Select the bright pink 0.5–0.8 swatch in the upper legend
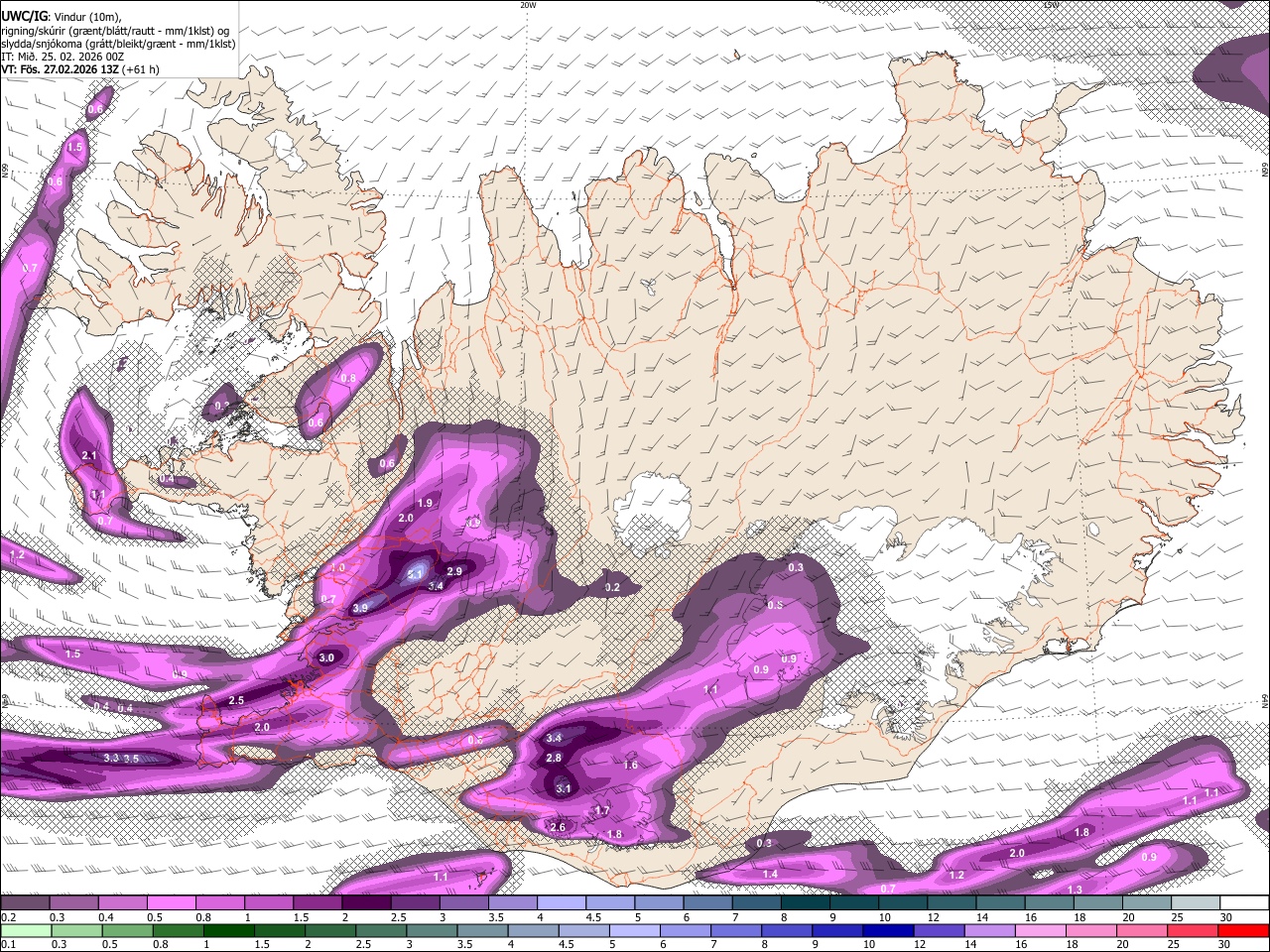Viewport: 1270px width, 952px height. pyautogui.click(x=172, y=903)
